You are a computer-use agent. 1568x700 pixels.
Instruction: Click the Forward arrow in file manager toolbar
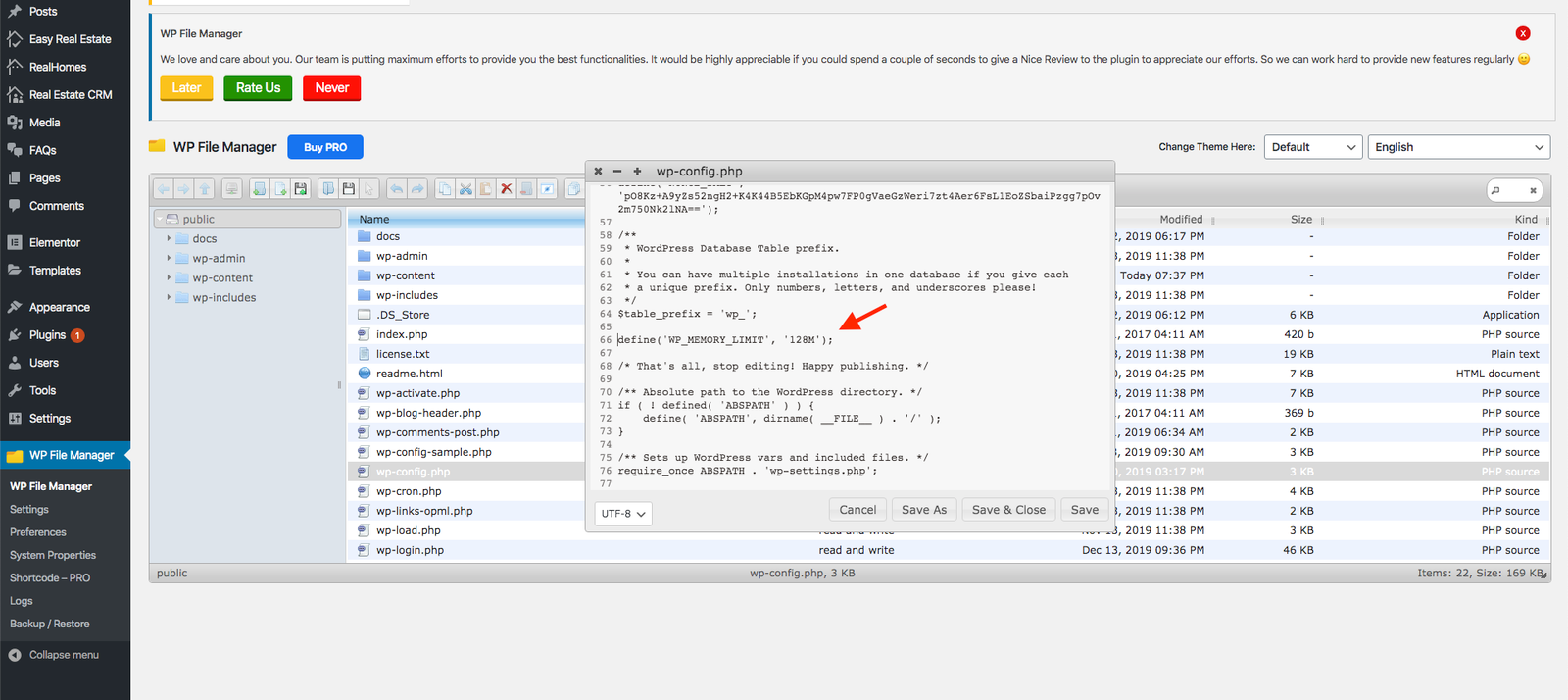(x=183, y=188)
